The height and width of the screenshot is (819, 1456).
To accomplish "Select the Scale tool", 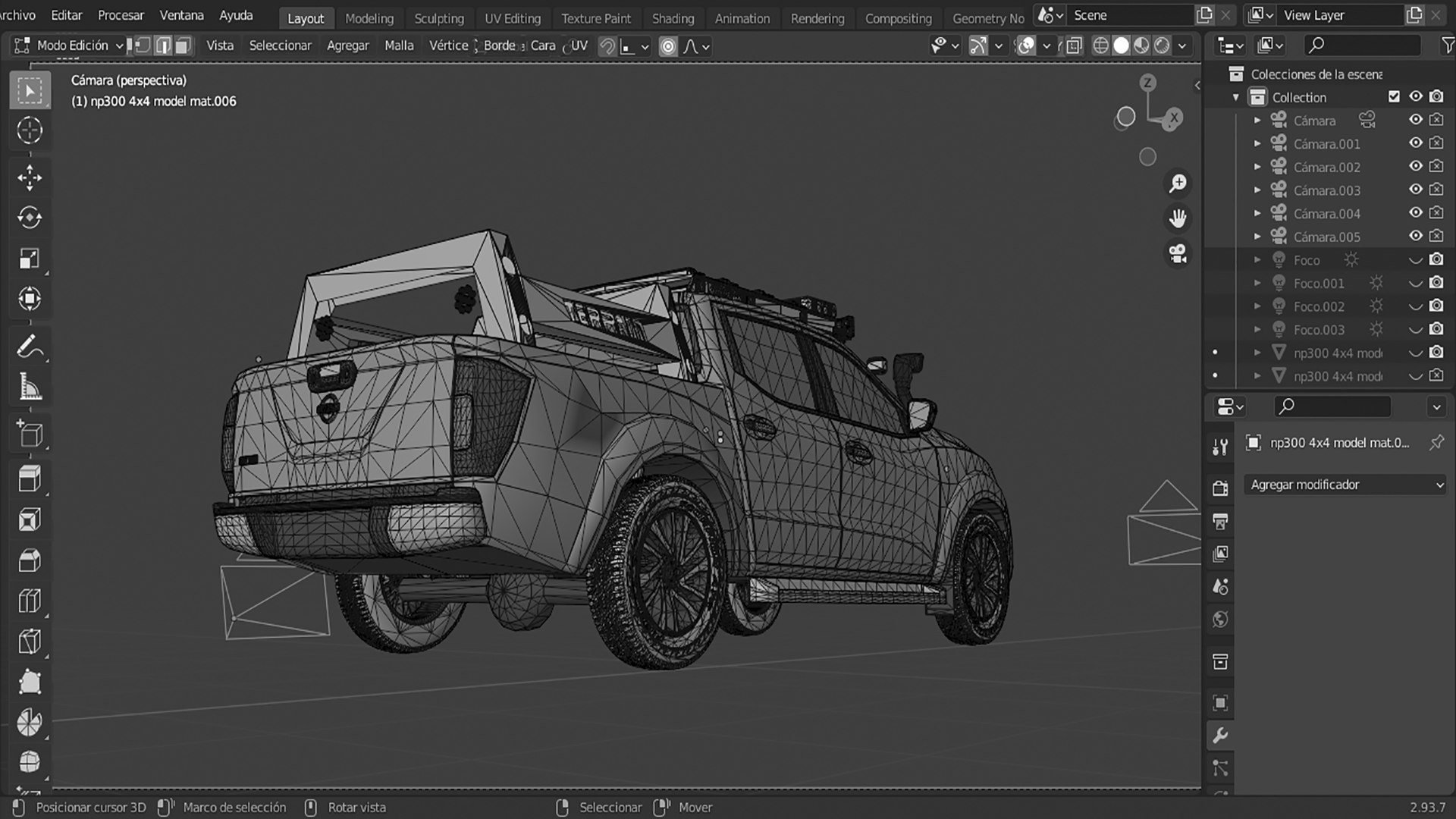I will pos(30,258).
